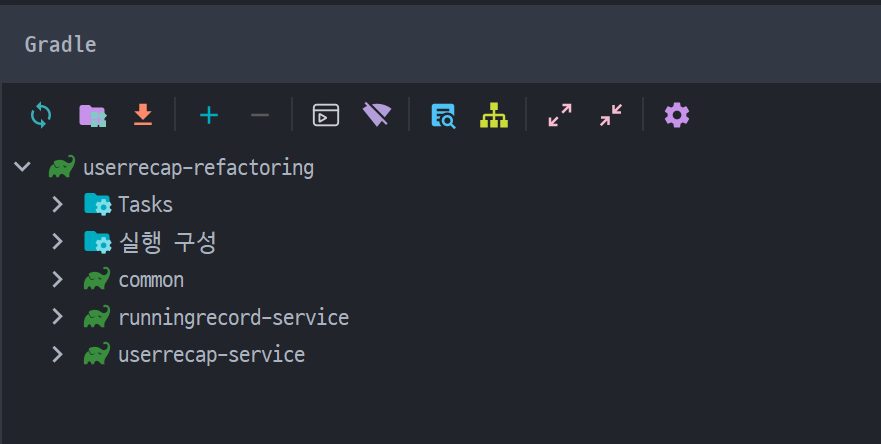The image size is (881, 444).
Task: Collapse the userrecap-refactoring root node
Action: click(x=23, y=167)
